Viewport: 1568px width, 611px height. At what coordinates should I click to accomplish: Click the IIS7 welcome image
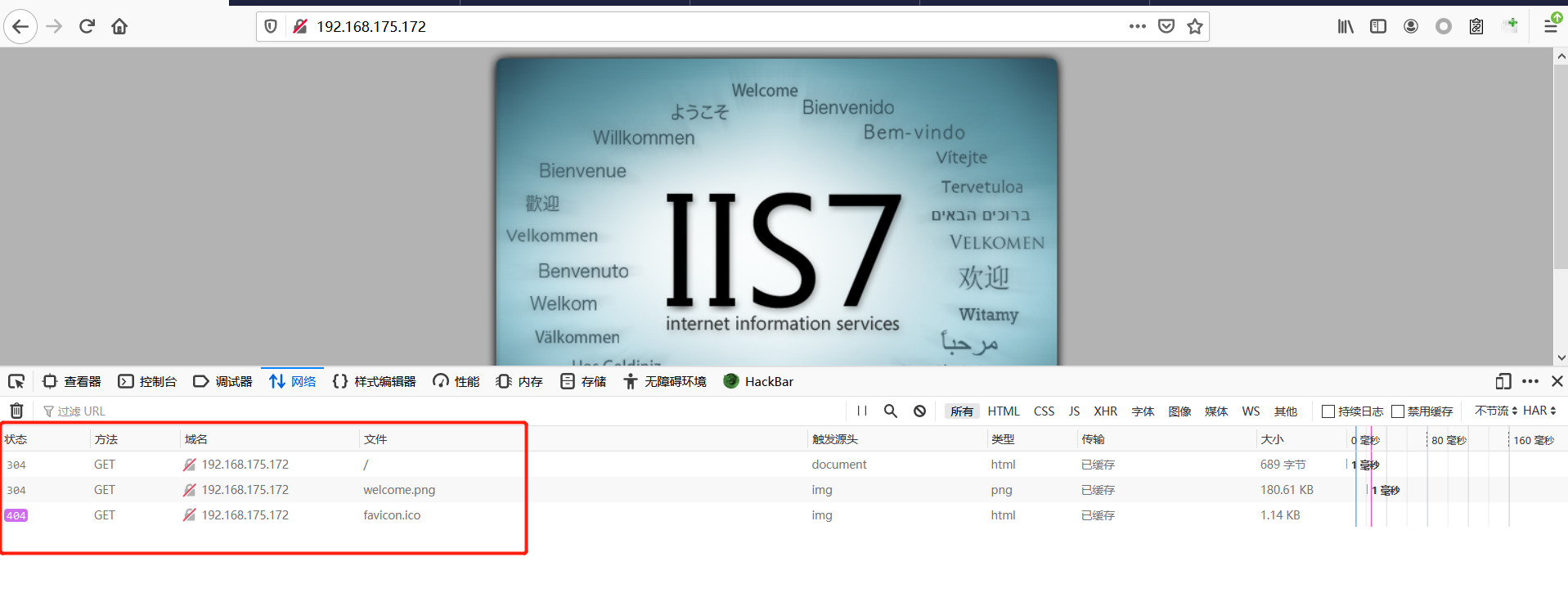click(776, 211)
